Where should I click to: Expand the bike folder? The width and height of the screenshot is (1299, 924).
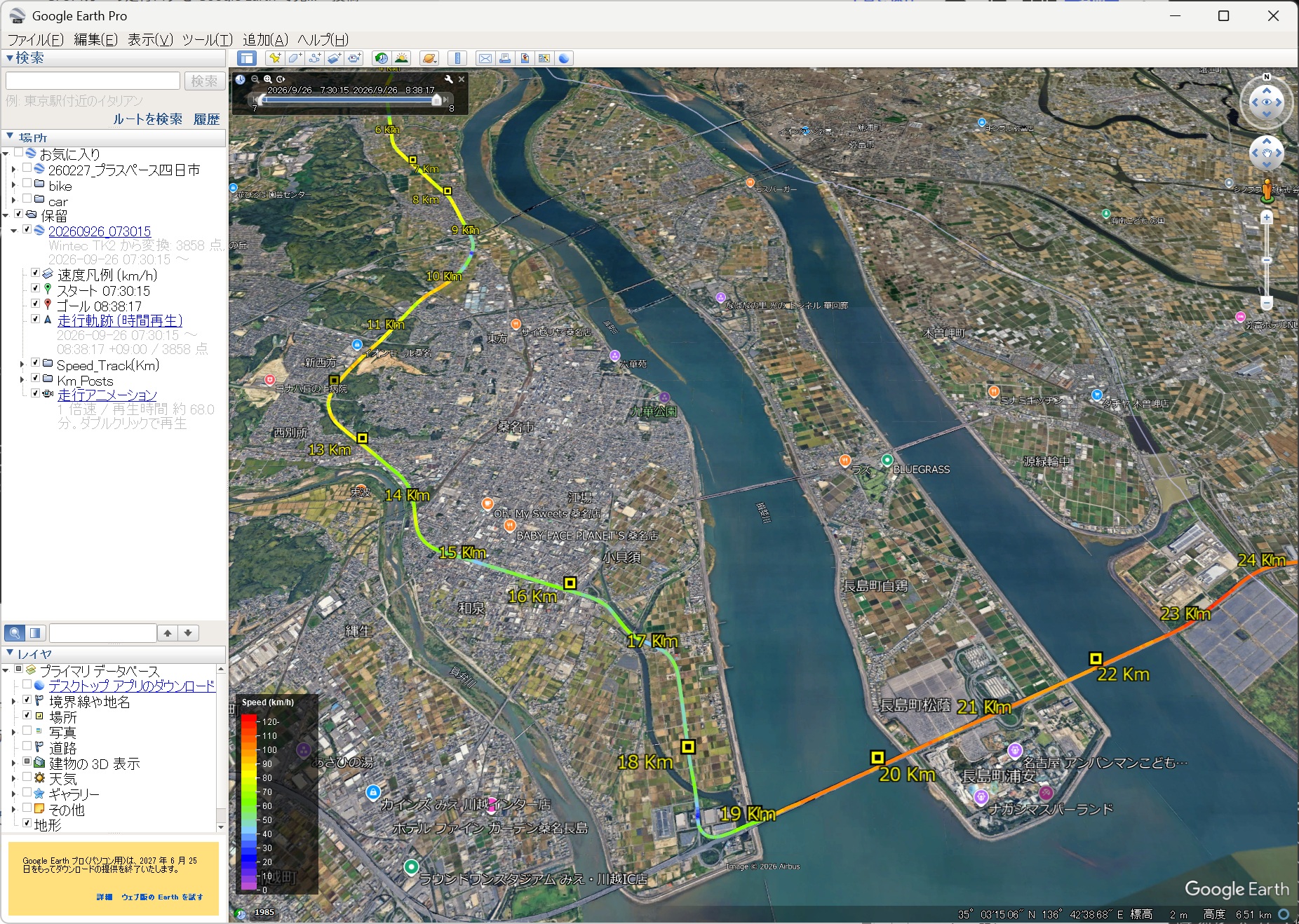pyautogui.click(x=13, y=185)
